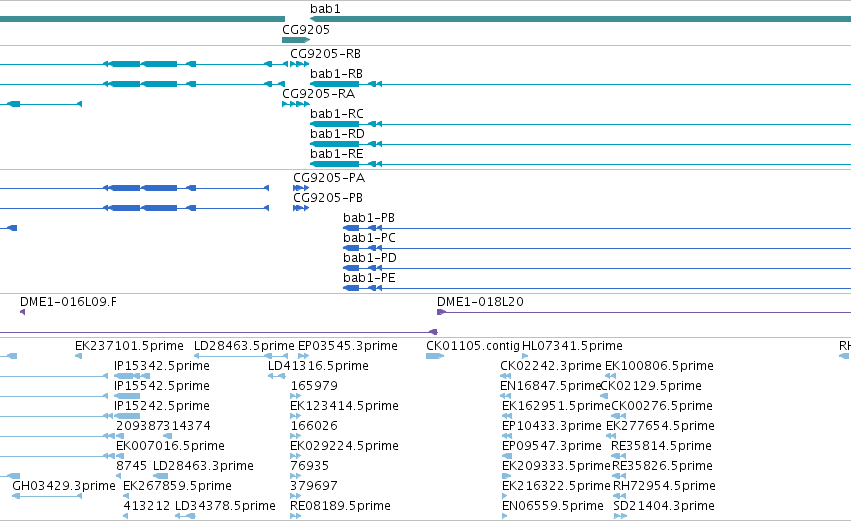Click the bab1-PE protein label
The width and height of the screenshot is (851, 521).
pos(369,278)
